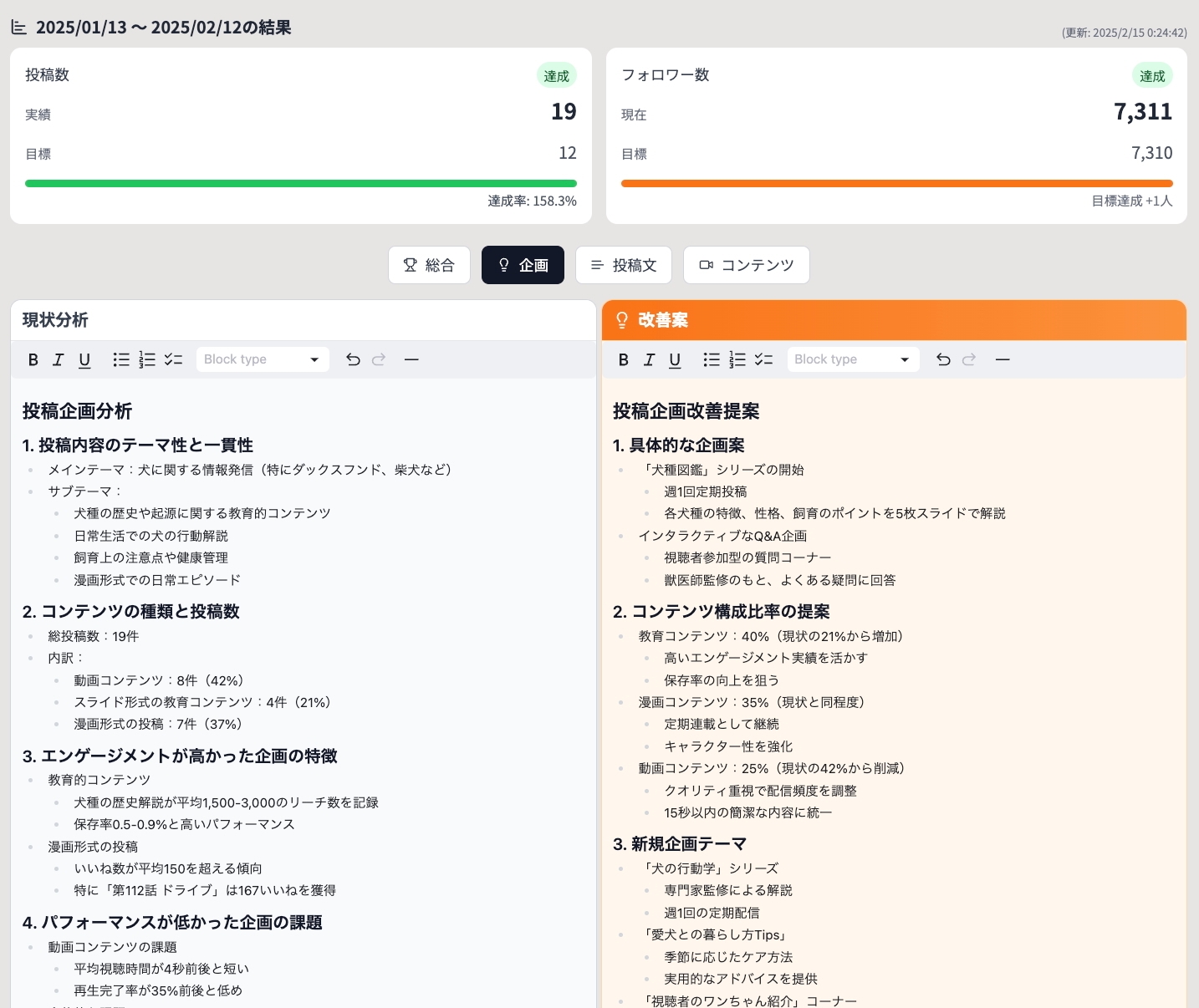Screen dimensions: 1199x1008
Task: Insert a horizontal rule in 現状分析
Action: click(x=411, y=359)
